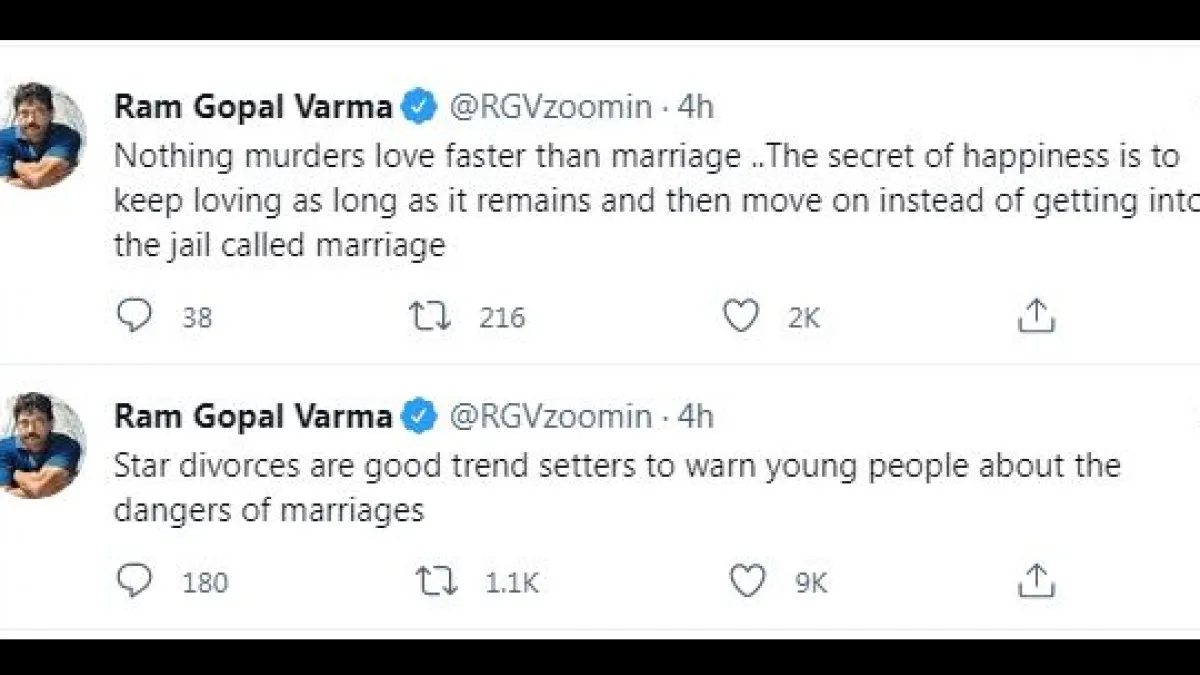Like the 'Nothing murders love' tweet
Image resolution: width=1200 pixels, height=675 pixels.
tap(741, 317)
